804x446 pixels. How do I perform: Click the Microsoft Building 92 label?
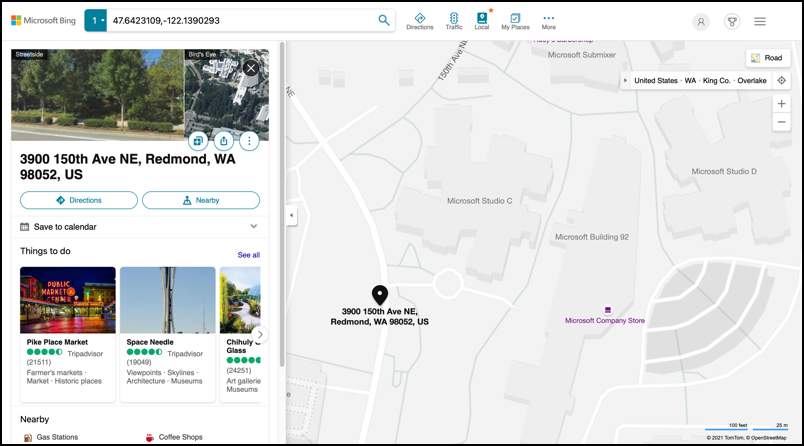pyautogui.click(x=592, y=237)
